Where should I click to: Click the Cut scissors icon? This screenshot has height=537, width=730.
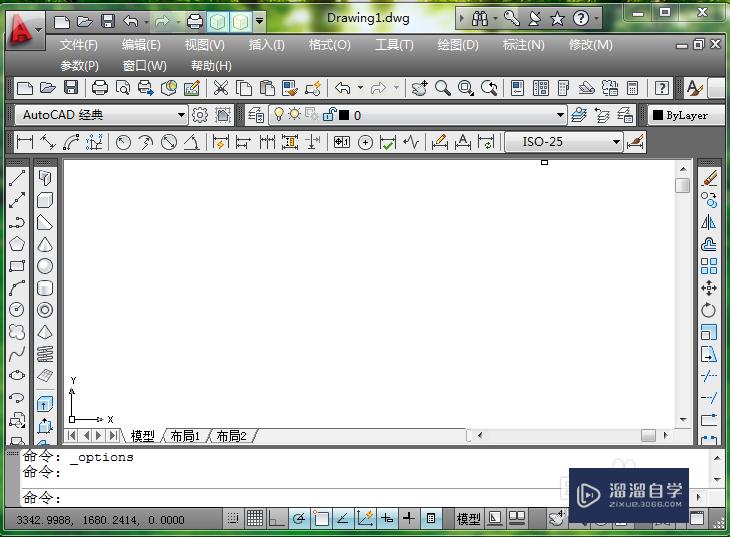click(x=221, y=88)
